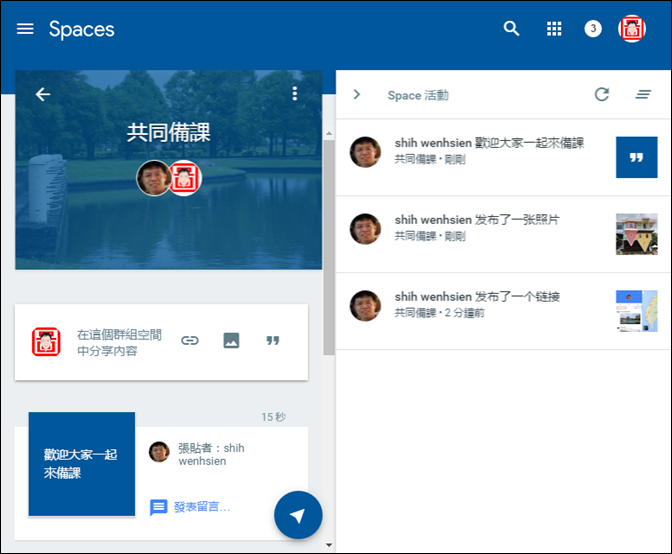Open the colorful house photo thumbnail
Screen dimensions: 672x554
[x=636, y=234]
